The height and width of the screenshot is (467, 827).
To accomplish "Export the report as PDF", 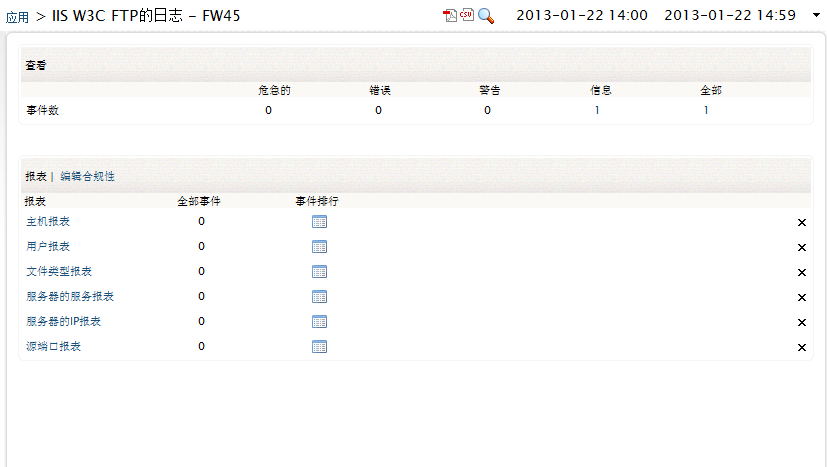I will pyautogui.click(x=450, y=15).
